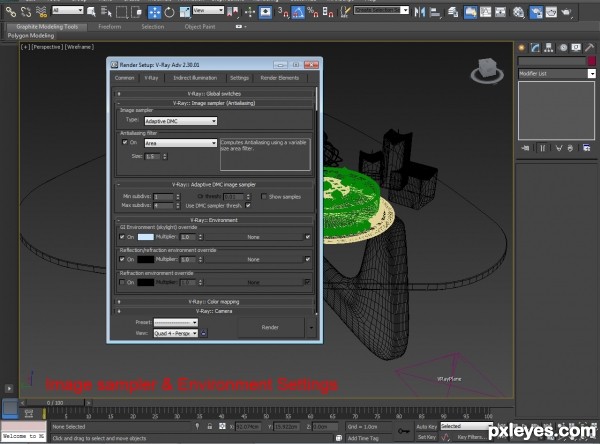Open the Display command panel icon
This screenshot has height=444, width=600.
[x=576, y=48]
